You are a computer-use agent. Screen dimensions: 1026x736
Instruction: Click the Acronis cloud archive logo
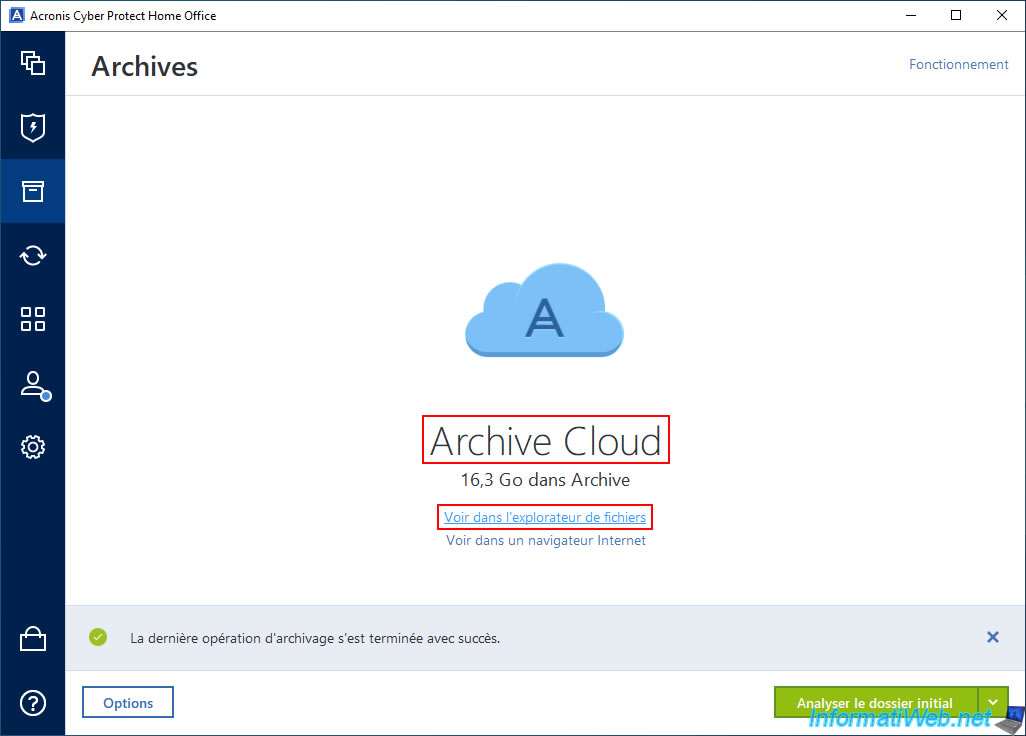(544, 309)
